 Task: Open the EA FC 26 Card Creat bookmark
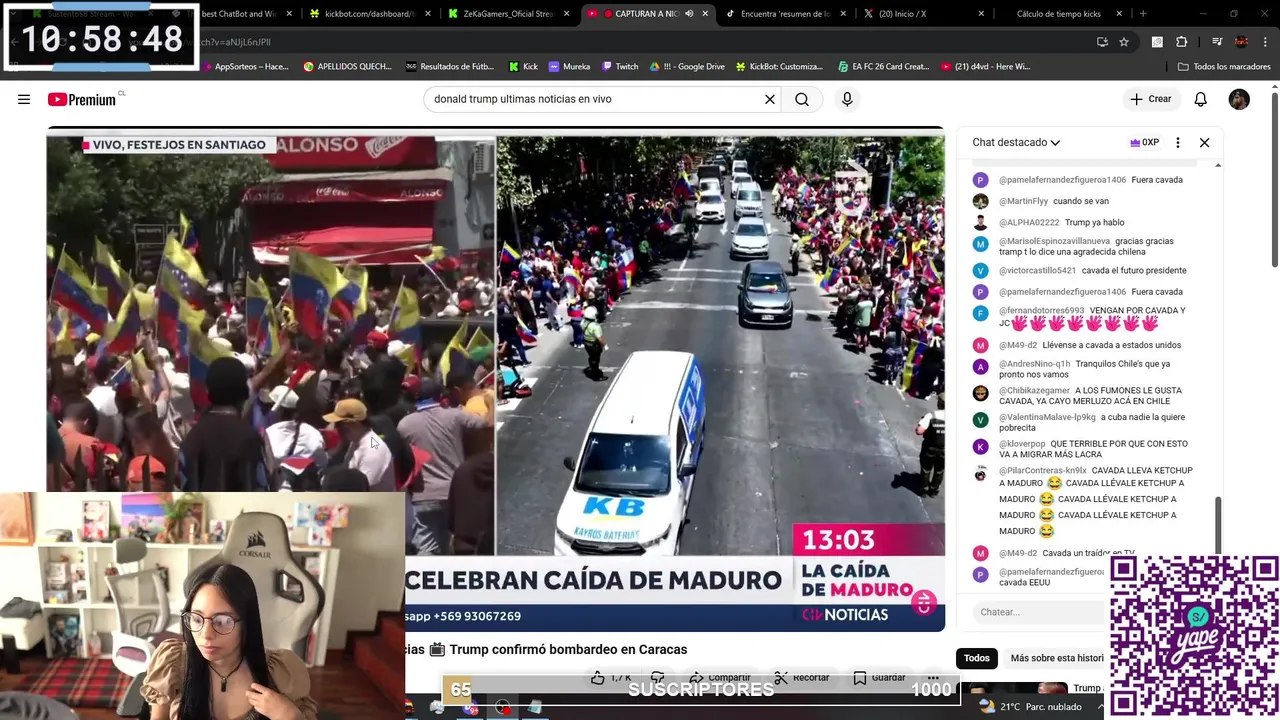tap(885, 66)
